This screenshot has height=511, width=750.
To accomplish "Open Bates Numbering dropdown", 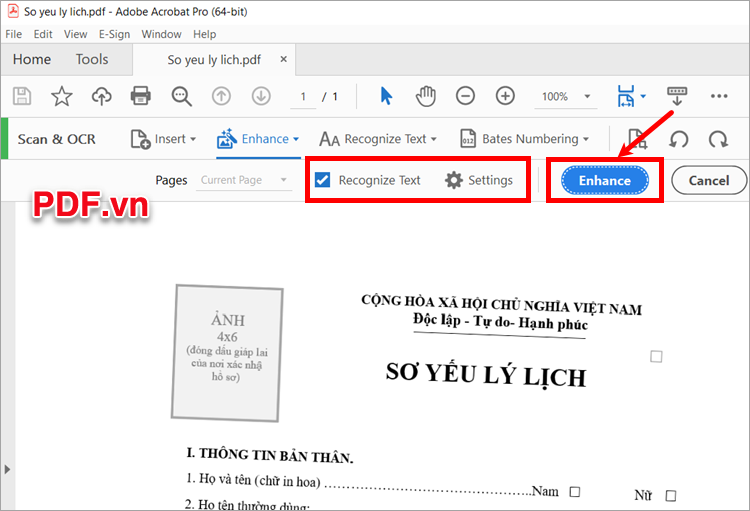I will click(524, 139).
